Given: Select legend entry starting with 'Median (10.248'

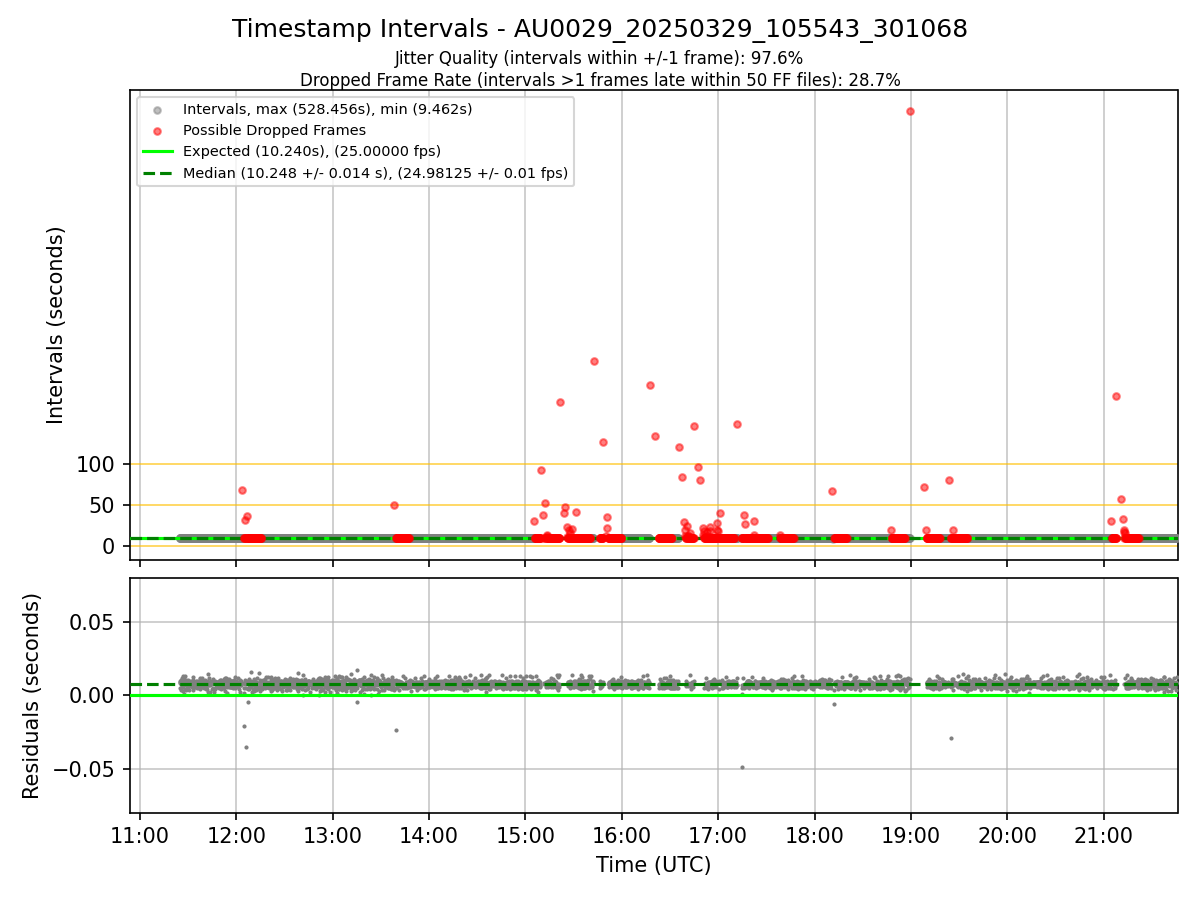Looking at the screenshot, I should [375, 173].
